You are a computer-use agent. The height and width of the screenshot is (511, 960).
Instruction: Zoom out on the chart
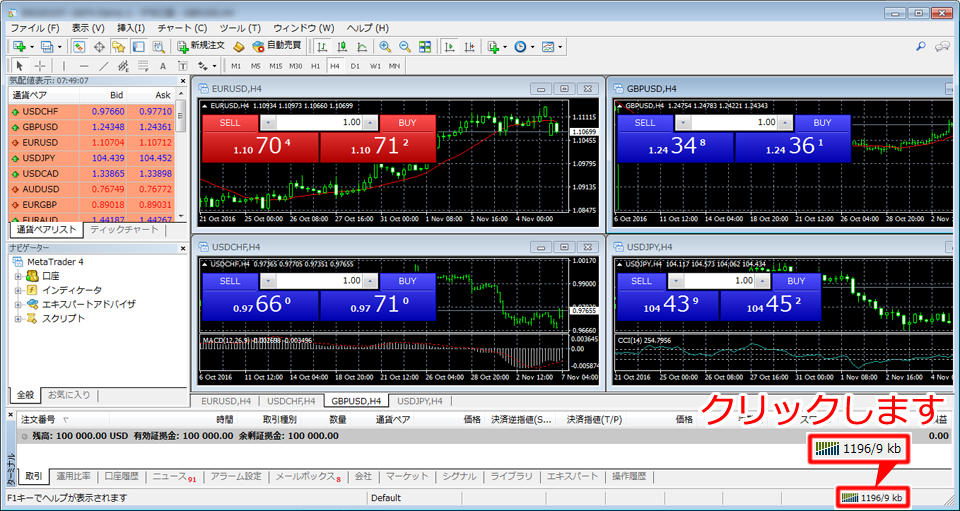405,46
